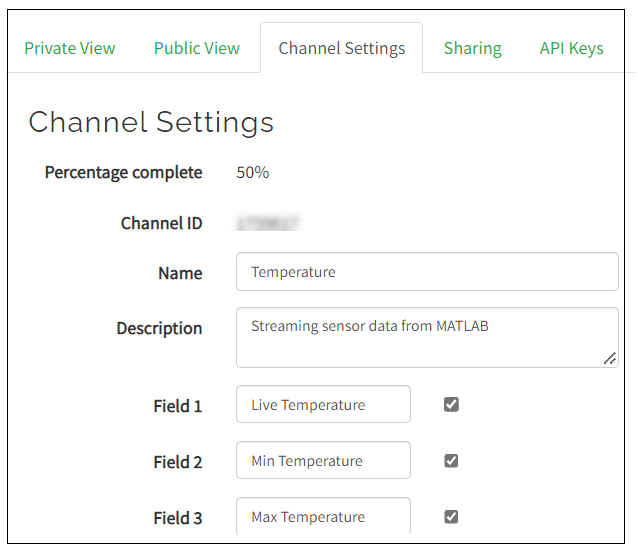Click the Min Temperature field box

(x=323, y=461)
